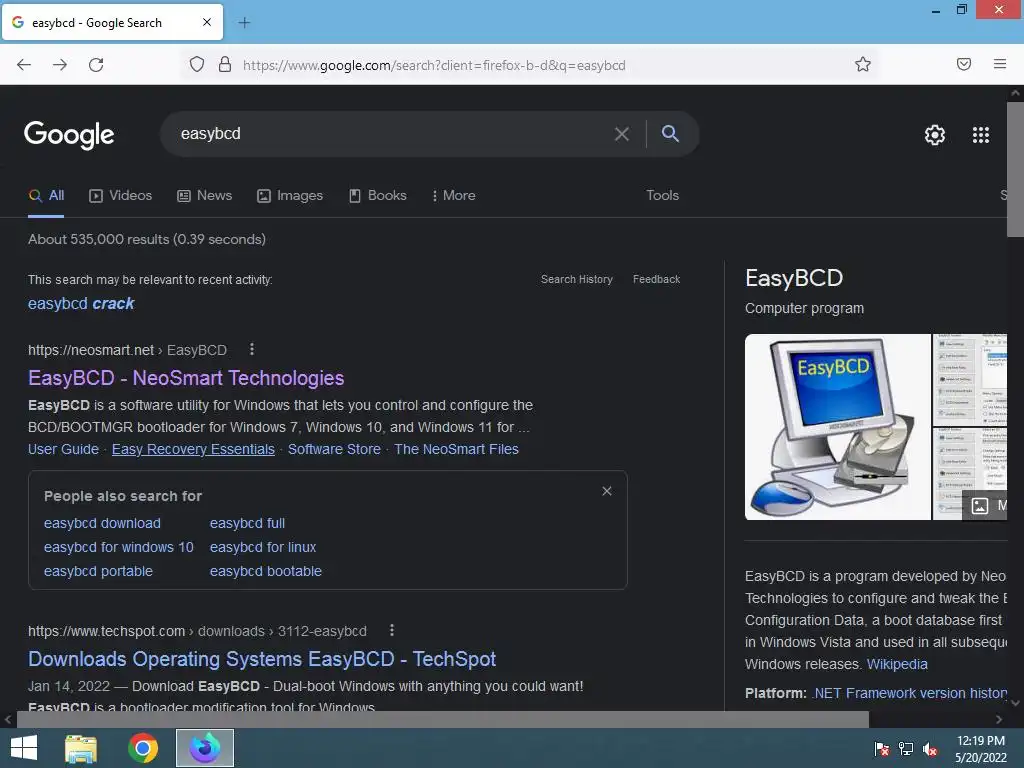Open the easybcd crack suggestion
This screenshot has width=1024, height=768.
81,304
